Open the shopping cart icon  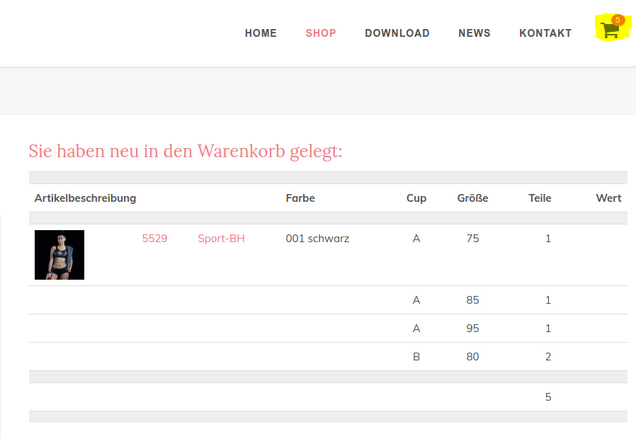pyautogui.click(x=609, y=30)
